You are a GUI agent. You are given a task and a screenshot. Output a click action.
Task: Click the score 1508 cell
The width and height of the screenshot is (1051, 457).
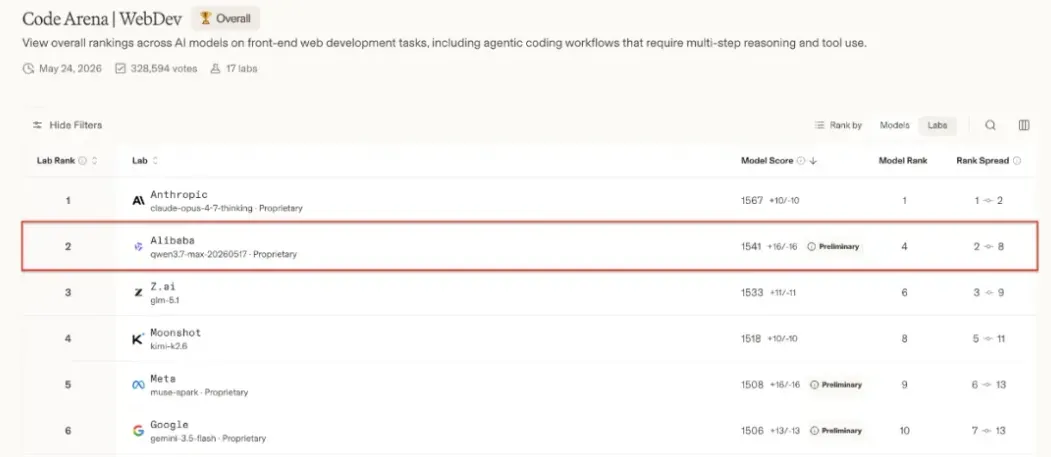(752, 385)
